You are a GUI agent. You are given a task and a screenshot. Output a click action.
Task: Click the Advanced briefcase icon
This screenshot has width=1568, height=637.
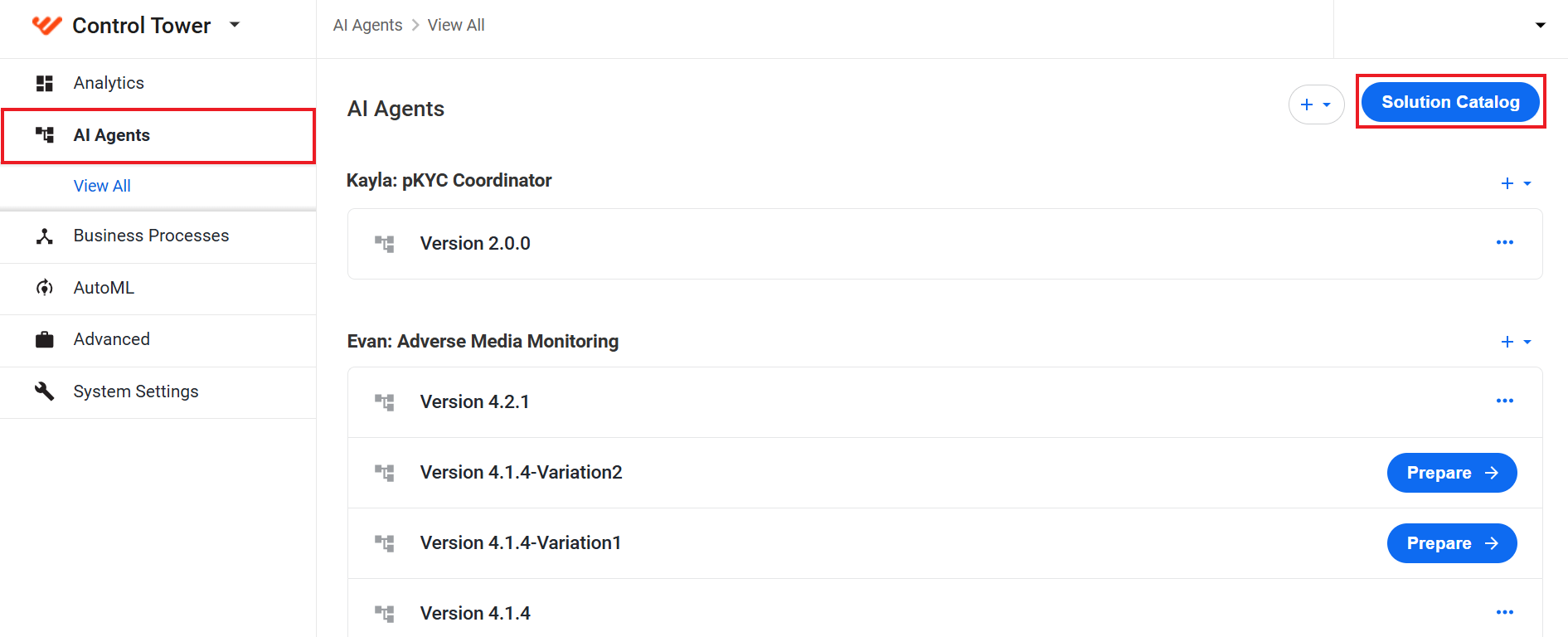pyautogui.click(x=45, y=339)
